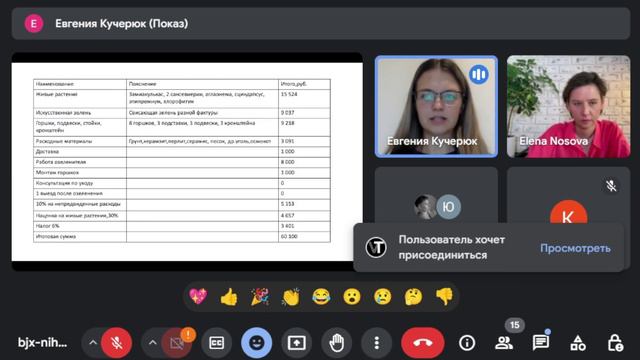
Task: Click the meeting code bjx-nih label
Action: tap(42, 343)
